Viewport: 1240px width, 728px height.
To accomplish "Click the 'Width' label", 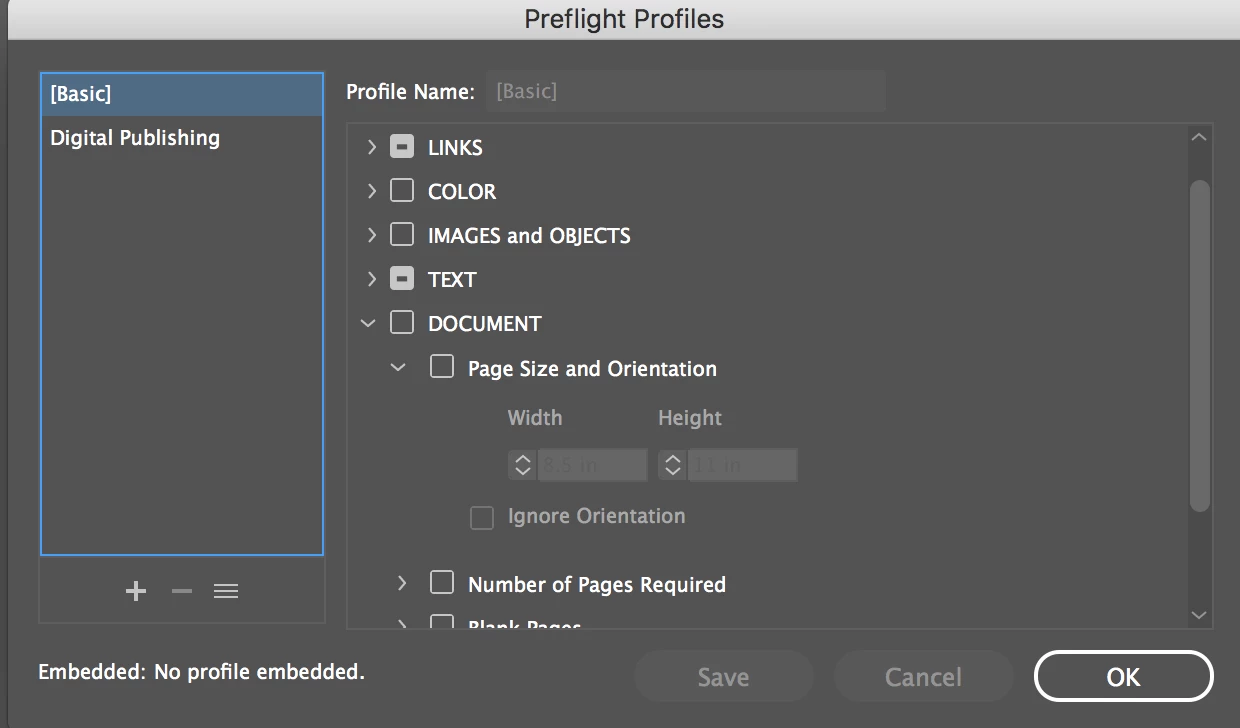I will tap(535, 418).
